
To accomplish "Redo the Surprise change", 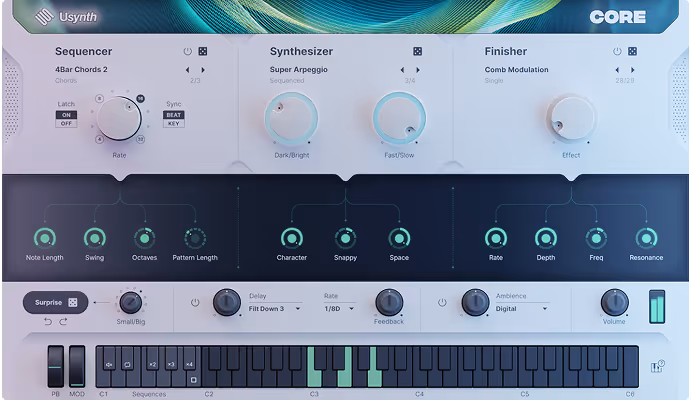I will pos(63,322).
